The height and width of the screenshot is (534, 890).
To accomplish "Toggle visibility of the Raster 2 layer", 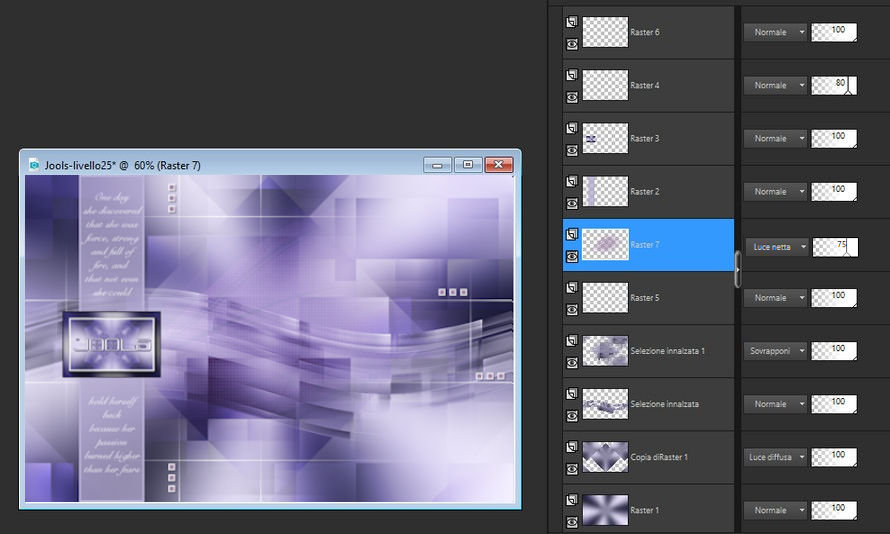I will pos(572,203).
